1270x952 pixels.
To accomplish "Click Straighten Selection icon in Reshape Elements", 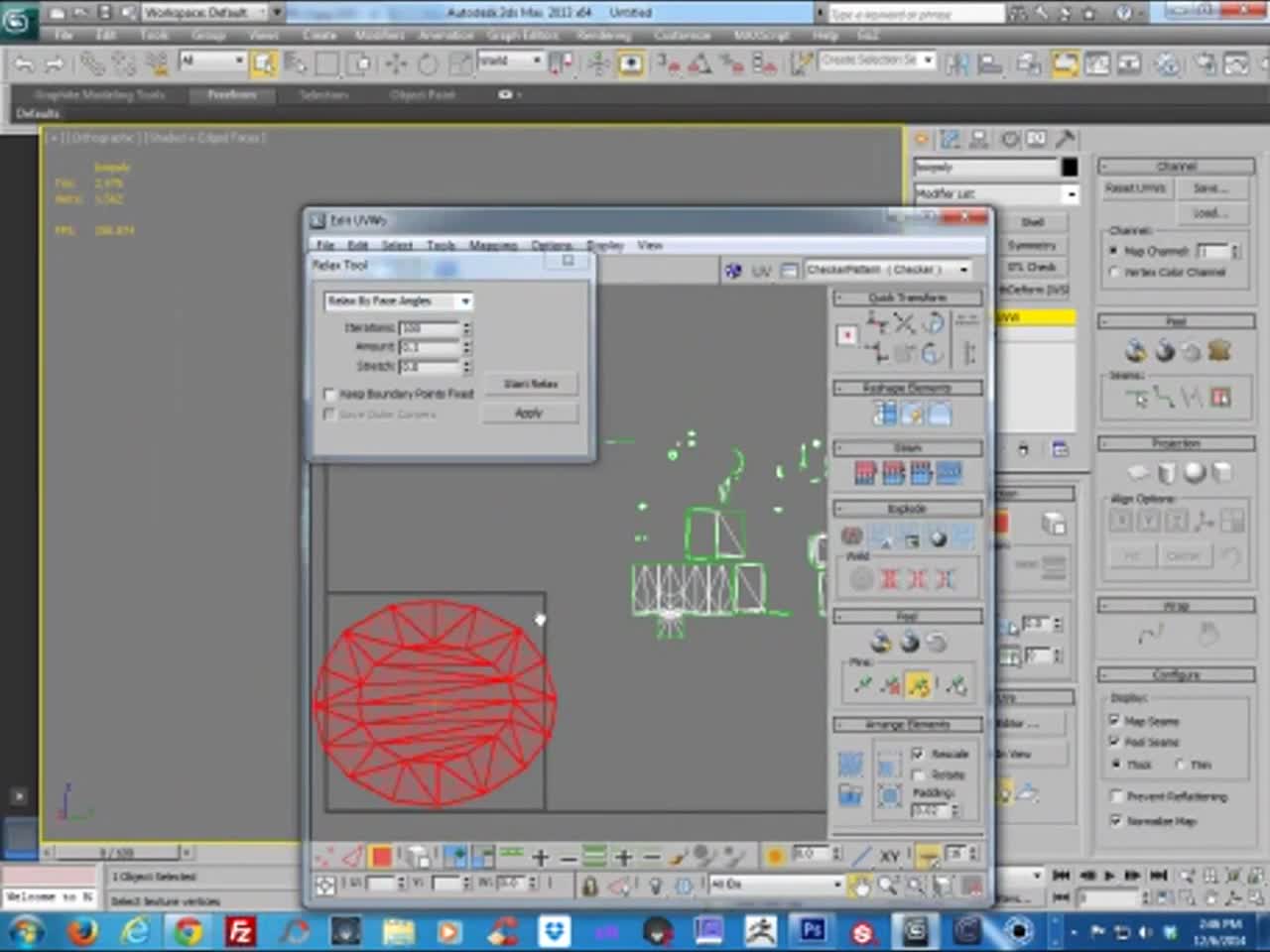I will point(883,415).
